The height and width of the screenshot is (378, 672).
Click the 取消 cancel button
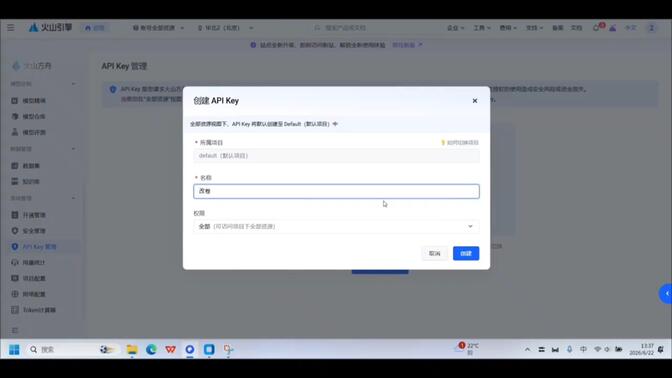tap(435, 253)
